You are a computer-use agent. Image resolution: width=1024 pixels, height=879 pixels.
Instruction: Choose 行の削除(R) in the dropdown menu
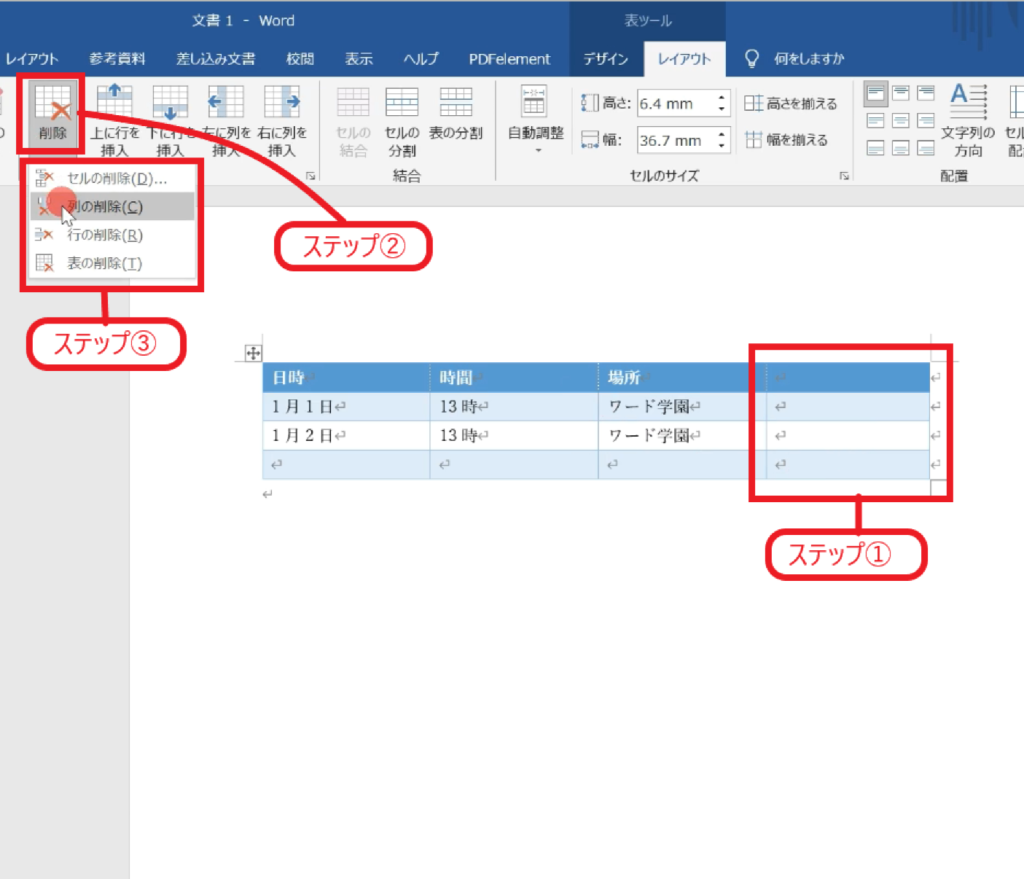point(105,235)
